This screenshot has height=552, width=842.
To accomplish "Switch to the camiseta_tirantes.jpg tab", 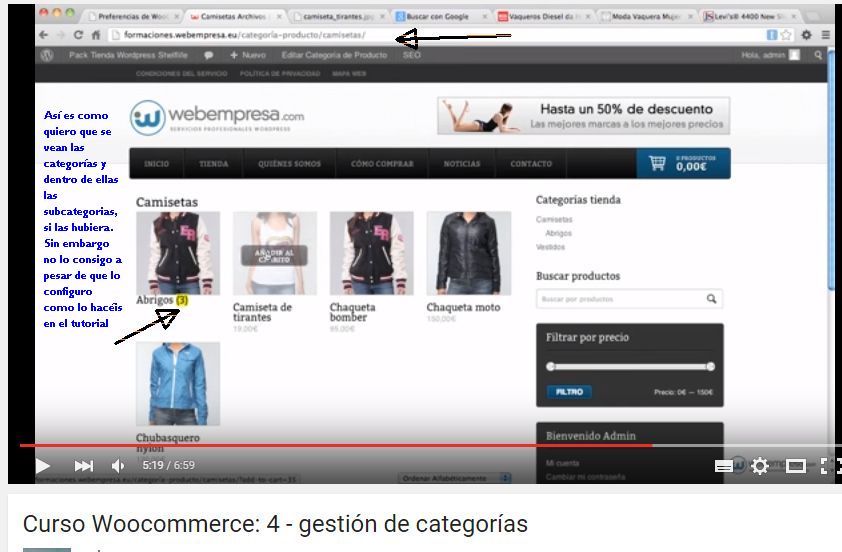I will [x=338, y=17].
